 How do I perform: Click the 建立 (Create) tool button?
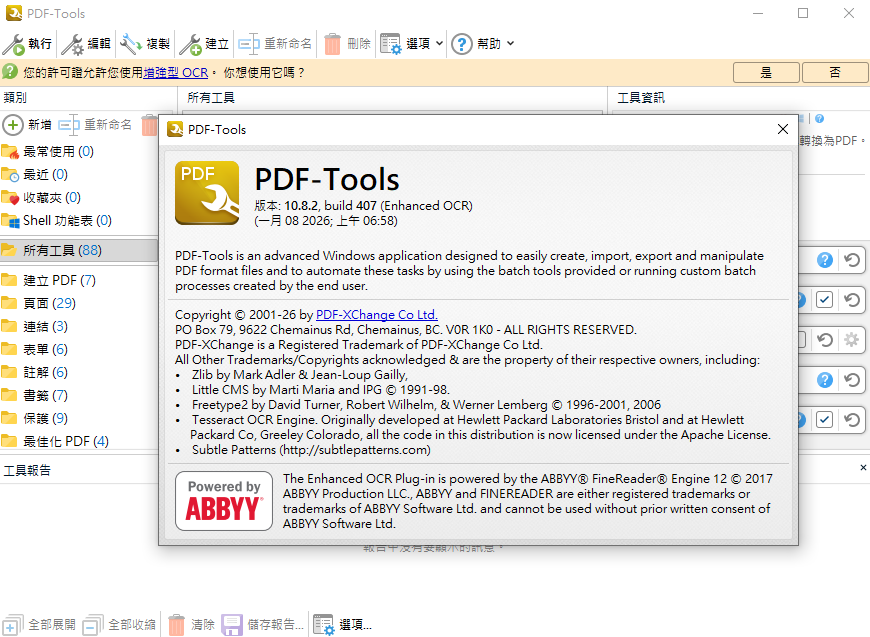click(204, 44)
